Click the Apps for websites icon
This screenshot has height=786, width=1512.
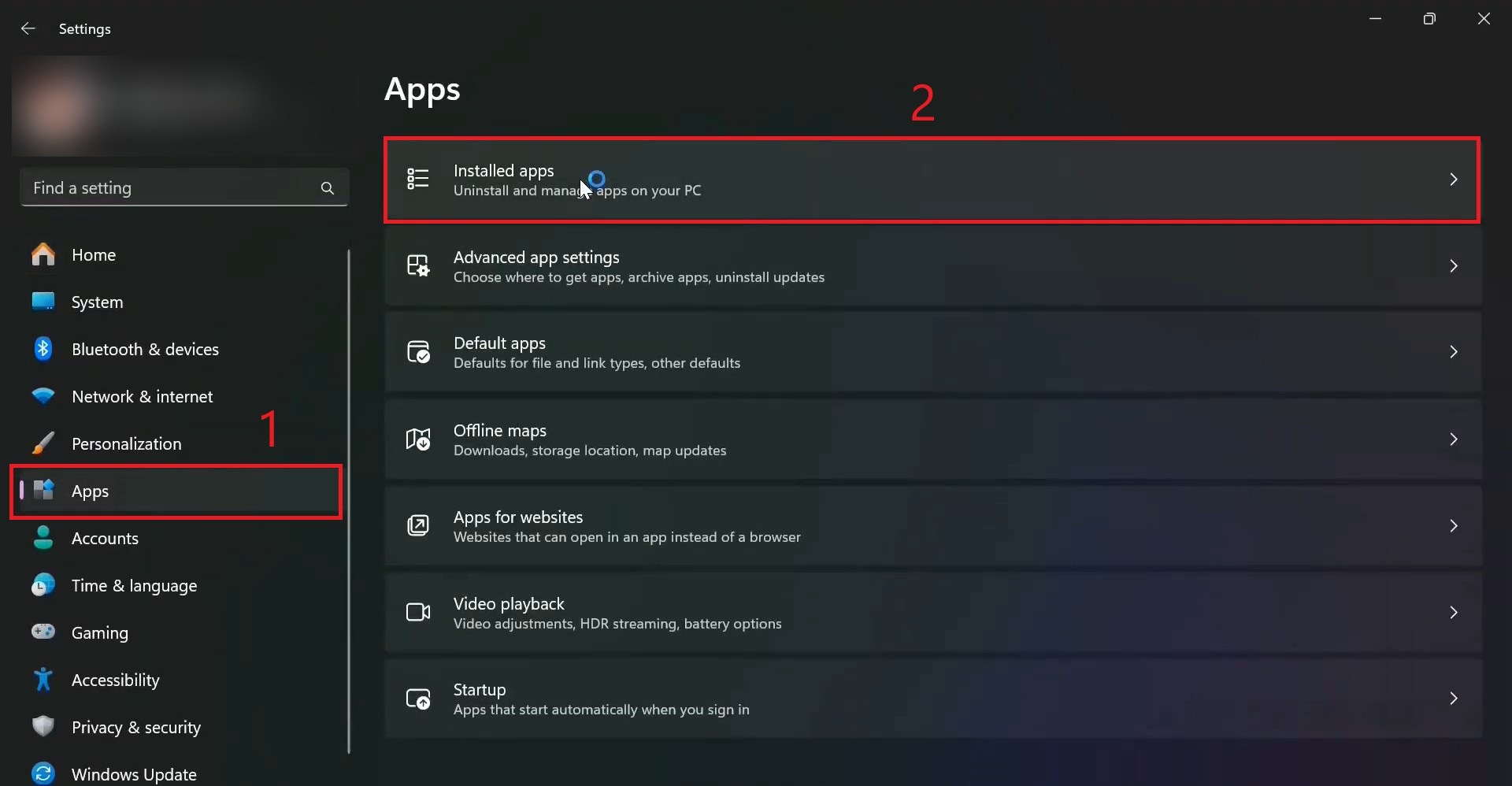(418, 525)
